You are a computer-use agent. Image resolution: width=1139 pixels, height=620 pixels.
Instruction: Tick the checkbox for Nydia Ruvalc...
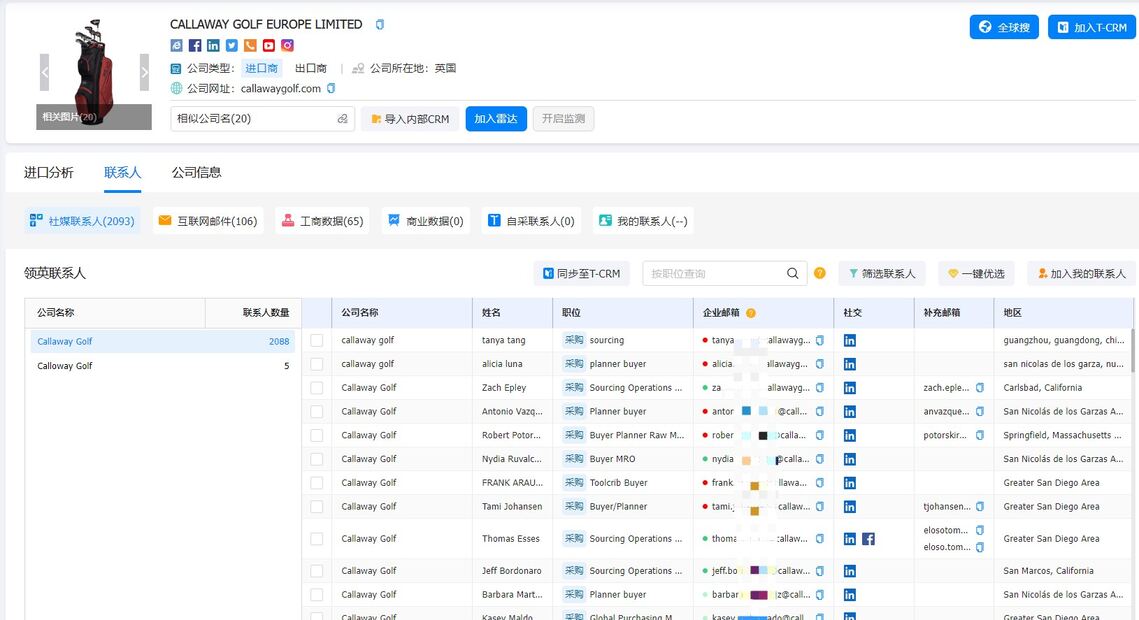pyautogui.click(x=317, y=460)
